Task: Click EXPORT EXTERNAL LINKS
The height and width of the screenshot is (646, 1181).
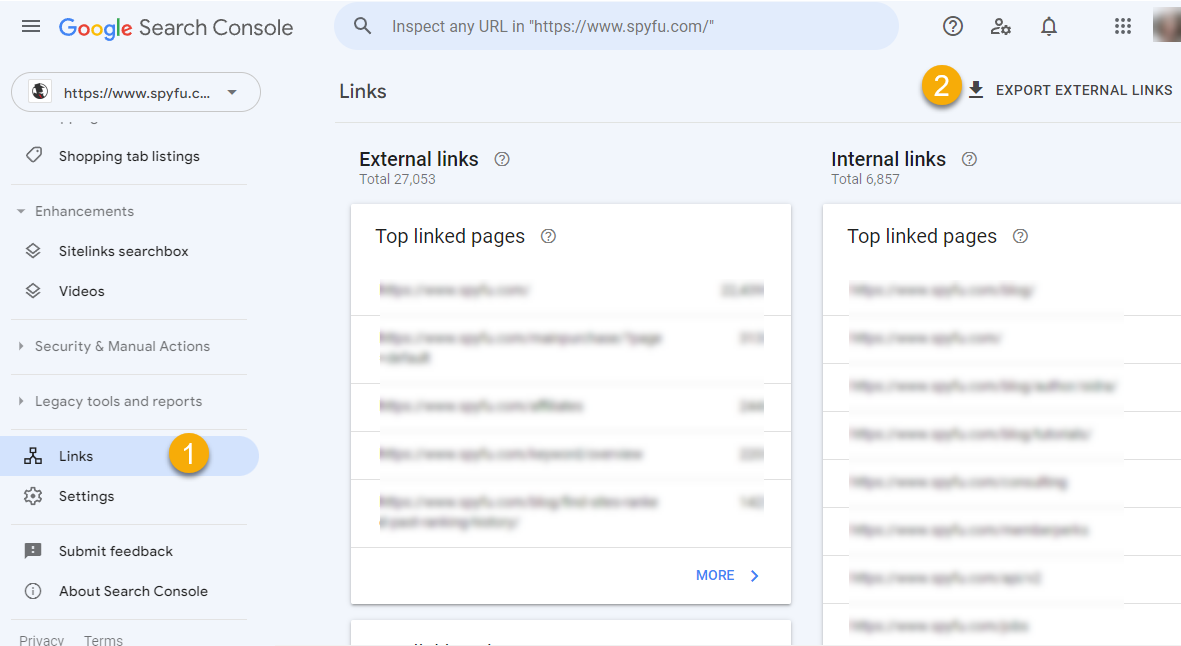Action: pyautogui.click(x=1084, y=90)
